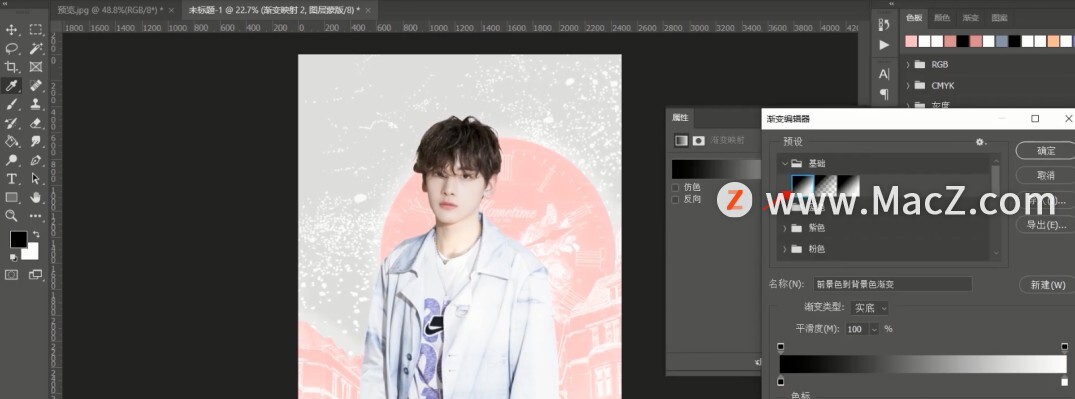Open the Edit Toolbar three-dots menu

pyautogui.click(x=36, y=215)
